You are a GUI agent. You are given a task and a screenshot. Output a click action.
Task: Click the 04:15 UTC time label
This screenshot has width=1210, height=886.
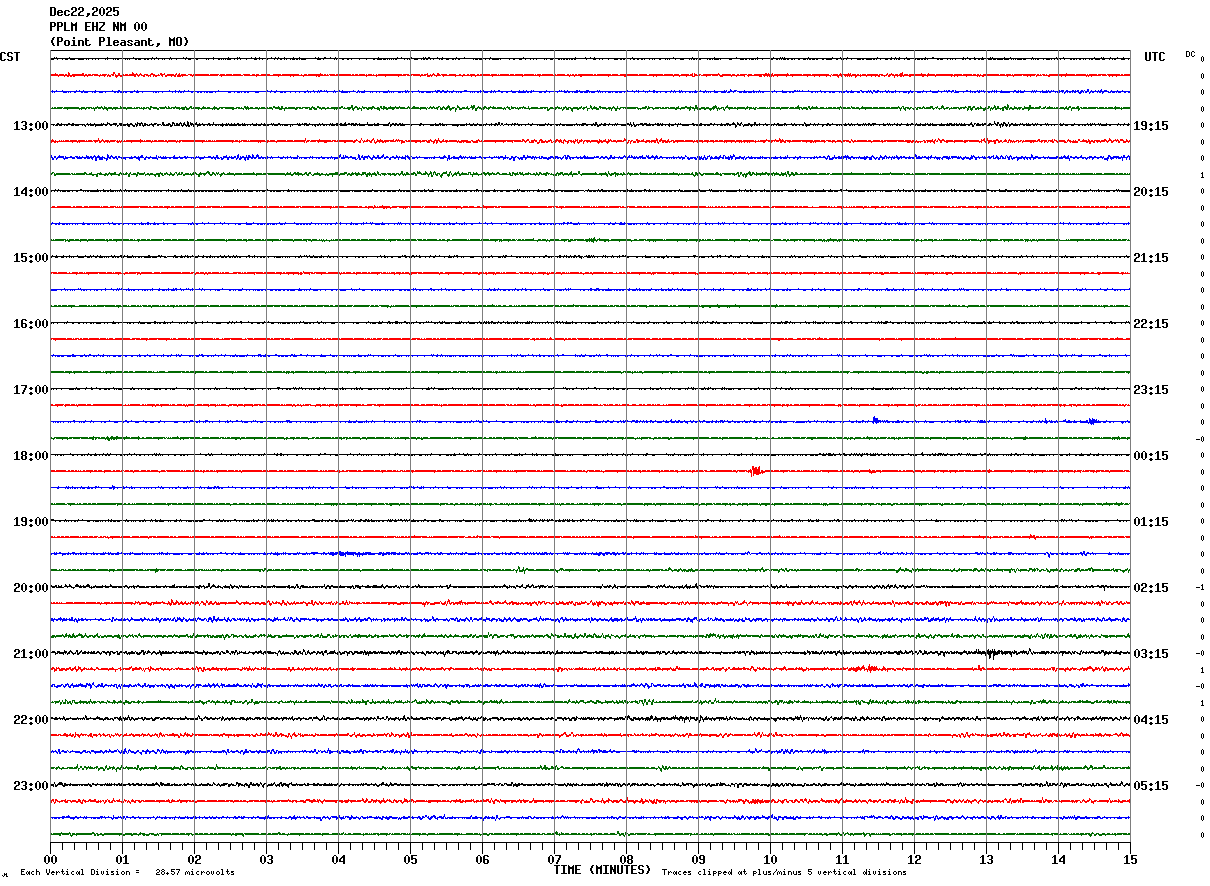pos(1151,720)
